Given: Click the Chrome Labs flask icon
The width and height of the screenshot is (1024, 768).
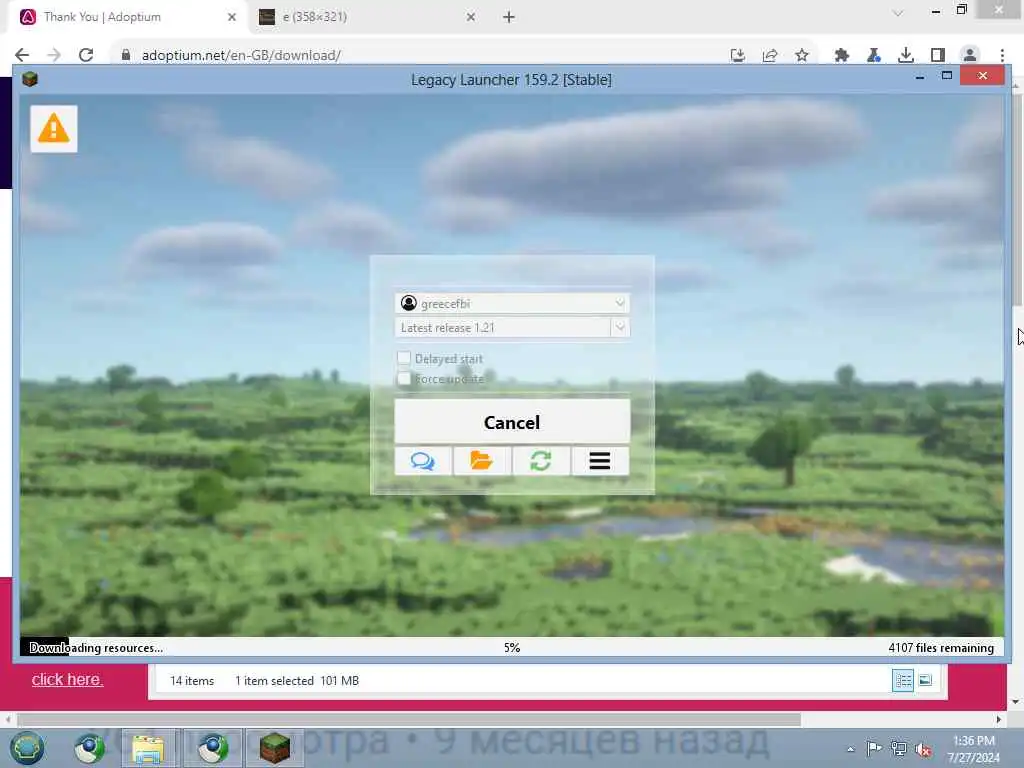Looking at the screenshot, I should pos(874,56).
